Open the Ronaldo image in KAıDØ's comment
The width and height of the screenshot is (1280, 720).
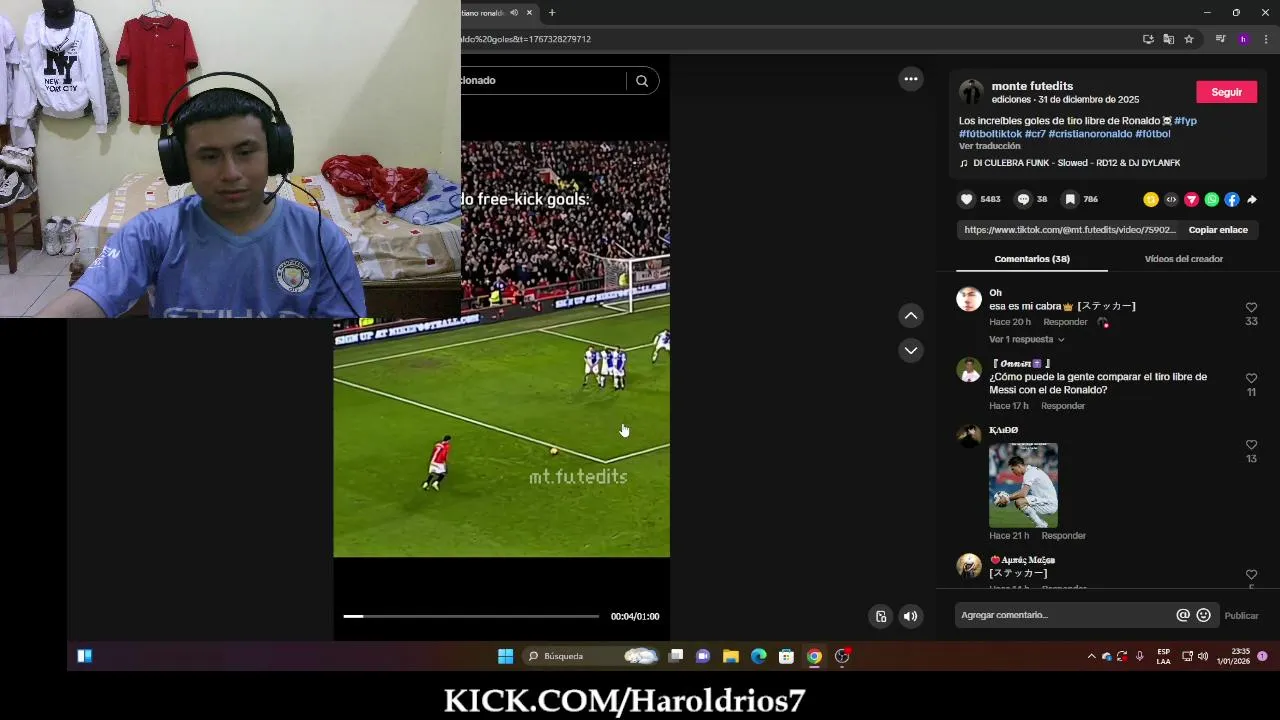click(x=1023, y=485)
